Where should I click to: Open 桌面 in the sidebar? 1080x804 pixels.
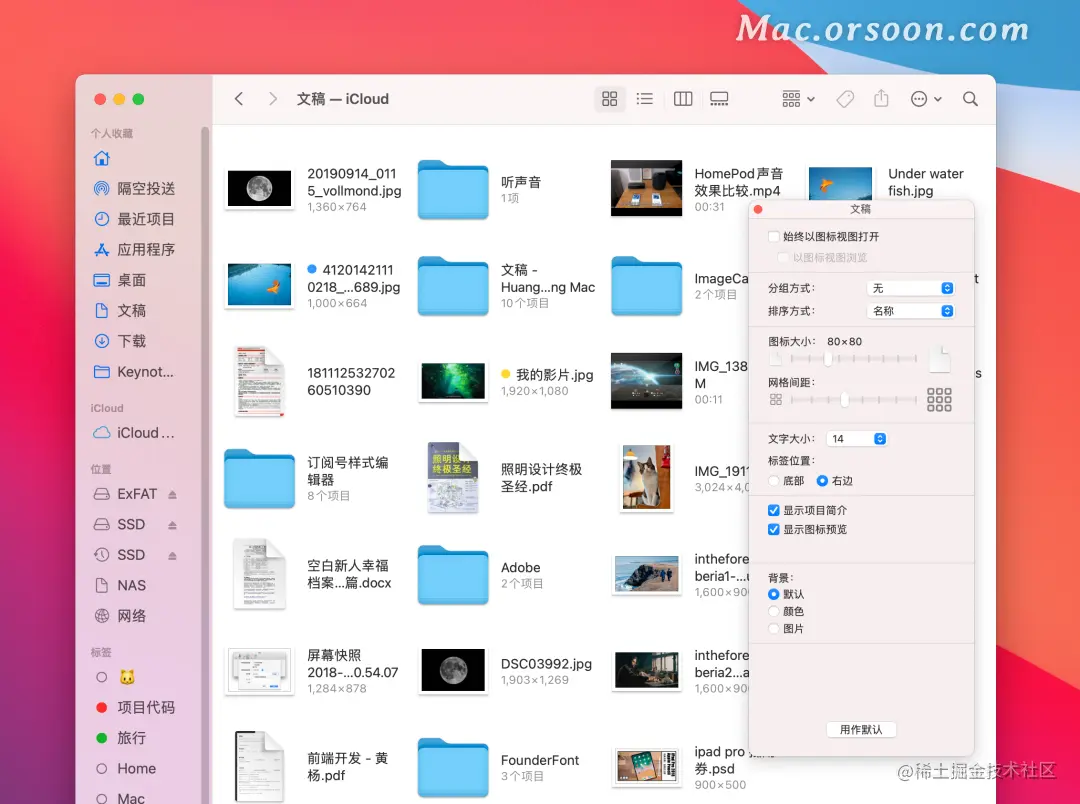(120, 280)
